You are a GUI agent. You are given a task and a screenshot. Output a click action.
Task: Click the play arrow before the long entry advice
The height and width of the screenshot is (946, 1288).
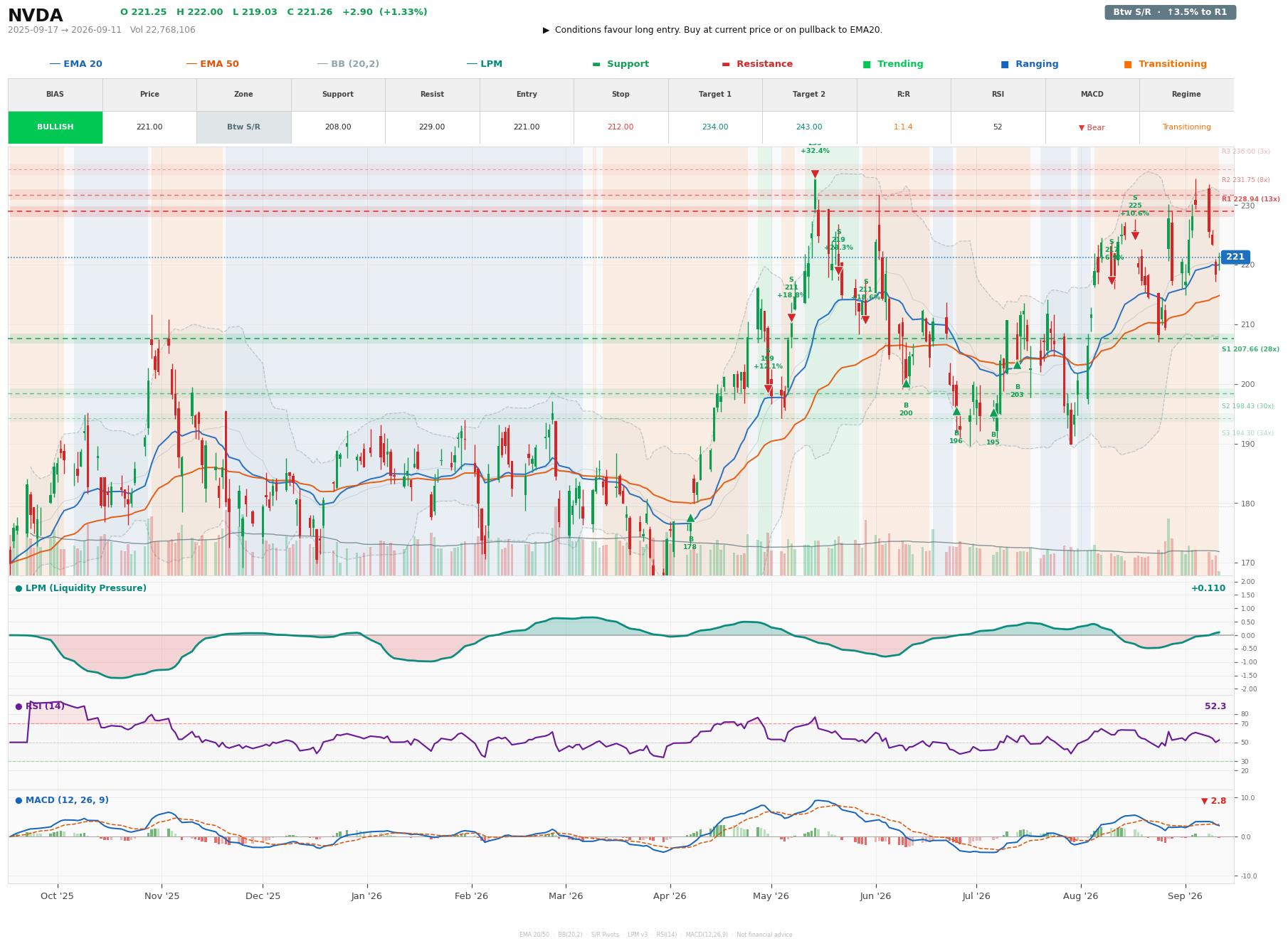[x=546, y=30]
